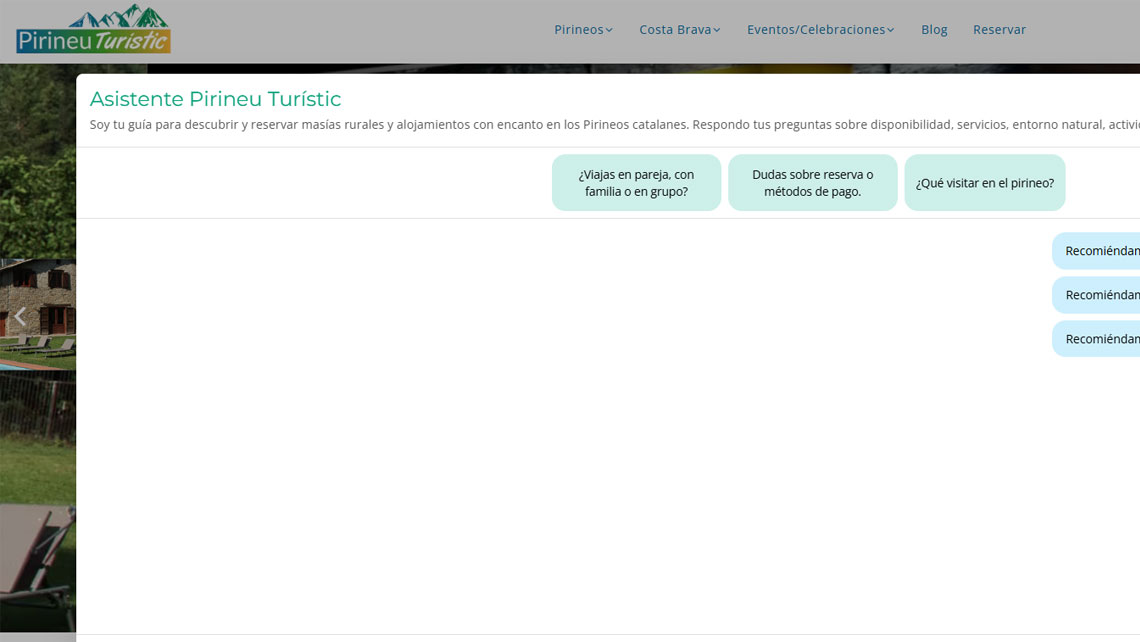The height and width of the screenshot is (642, 1140).
Task: Open the Pirineos menu label
Action: point(578,30)
